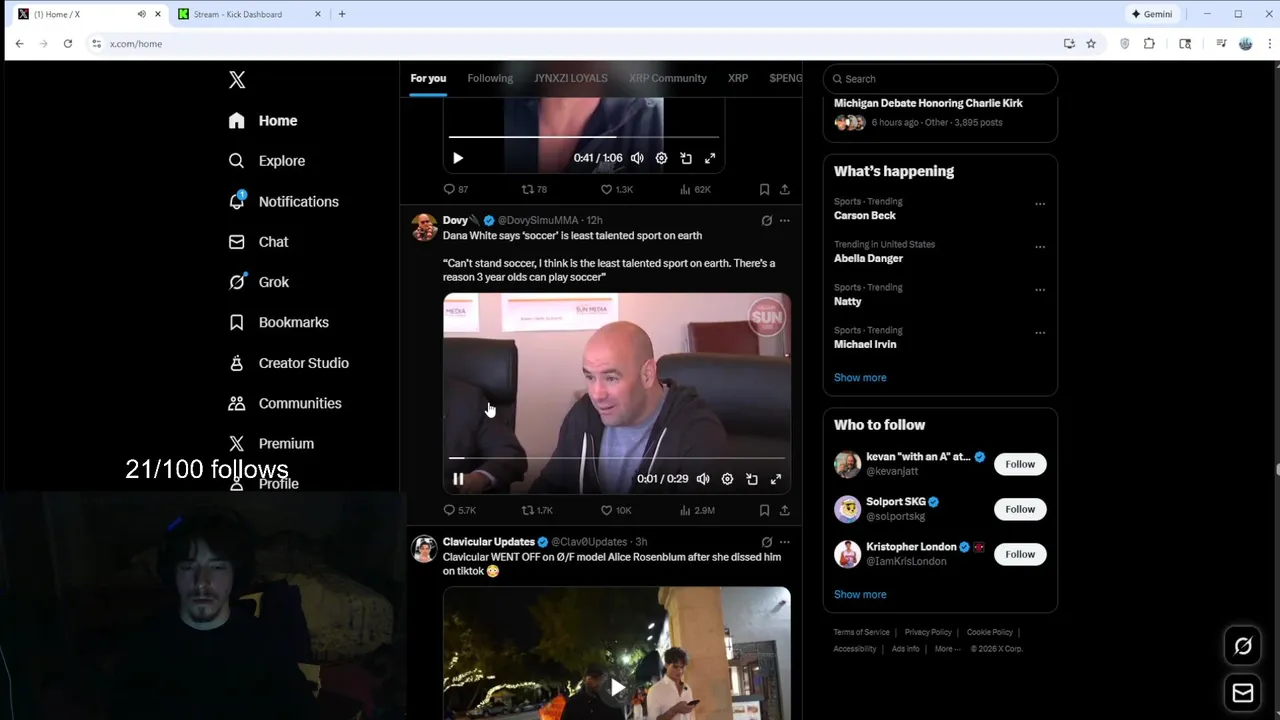
Task: Show more under What's happening
Action: tap(860, 378)
